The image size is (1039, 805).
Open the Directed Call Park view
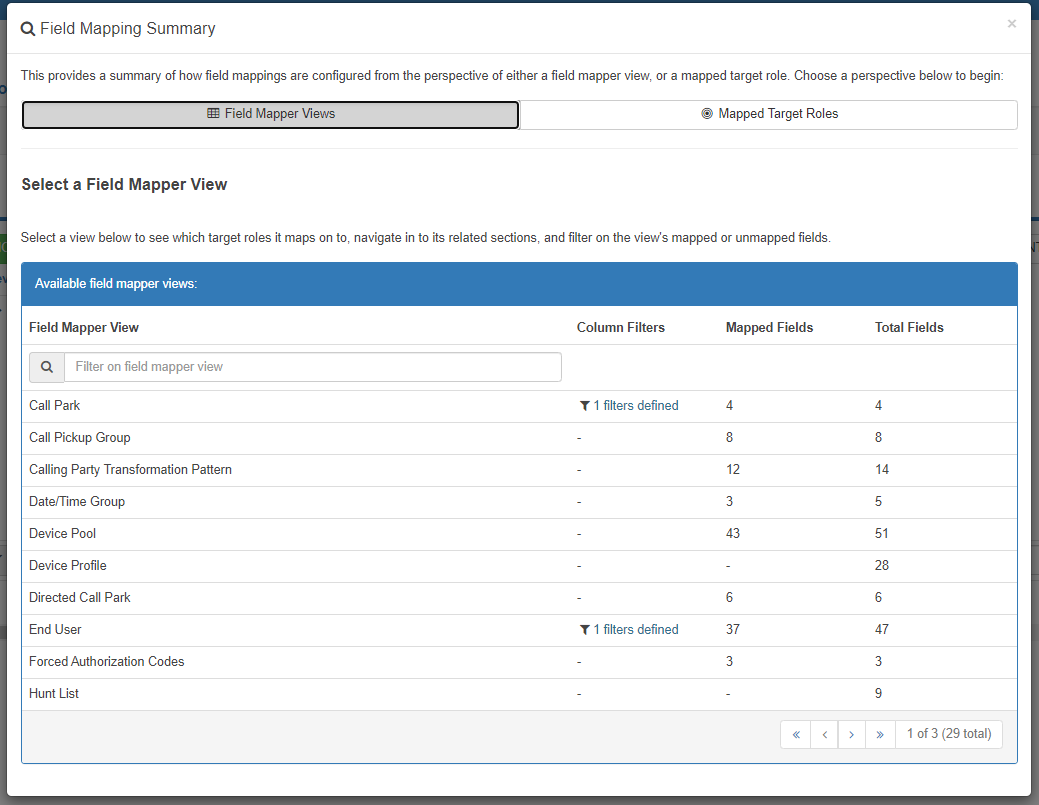[x=80, y=598]
